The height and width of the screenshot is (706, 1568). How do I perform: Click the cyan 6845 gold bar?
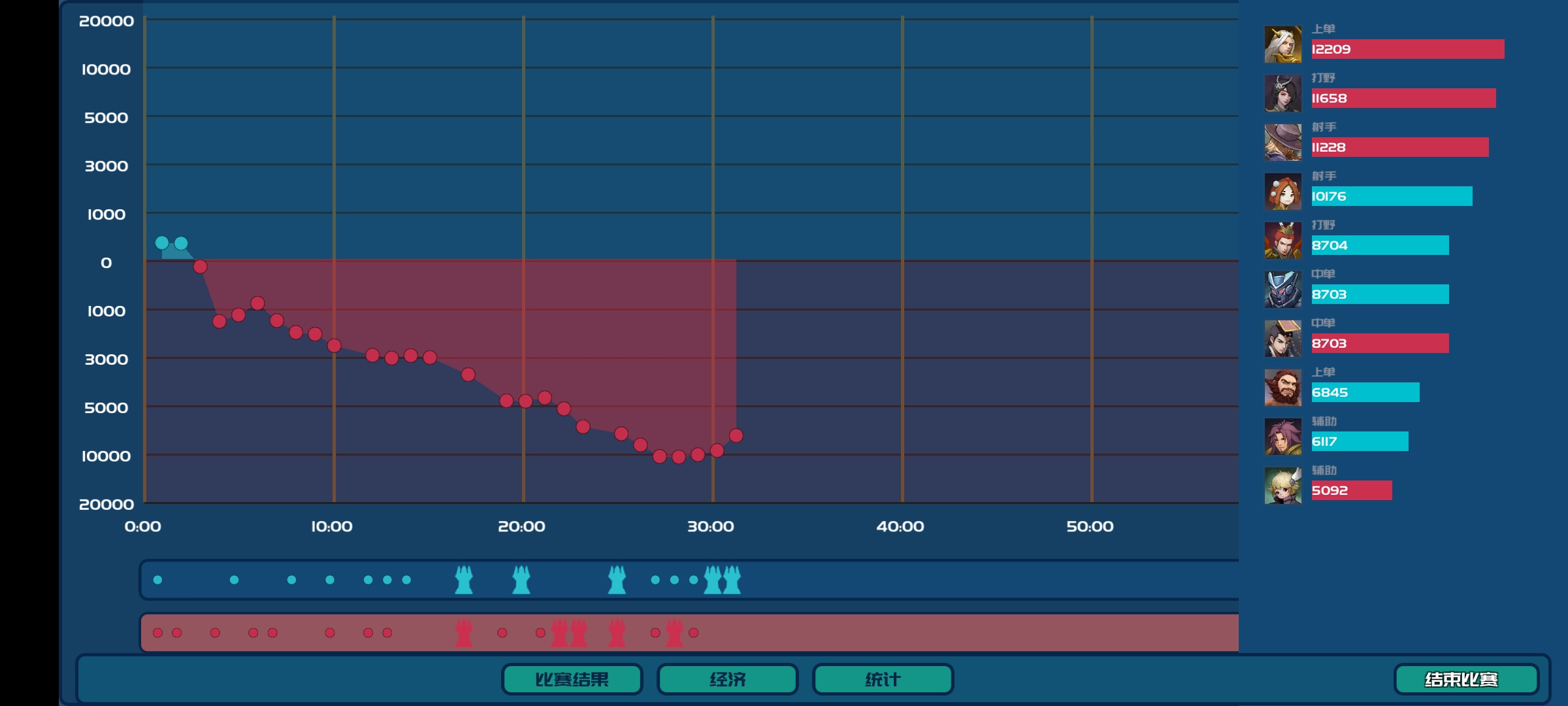pos(1365,392)
